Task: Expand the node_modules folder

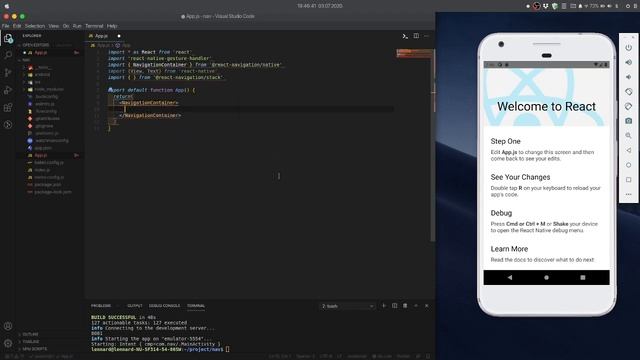Action: click(x=49, y=89)
